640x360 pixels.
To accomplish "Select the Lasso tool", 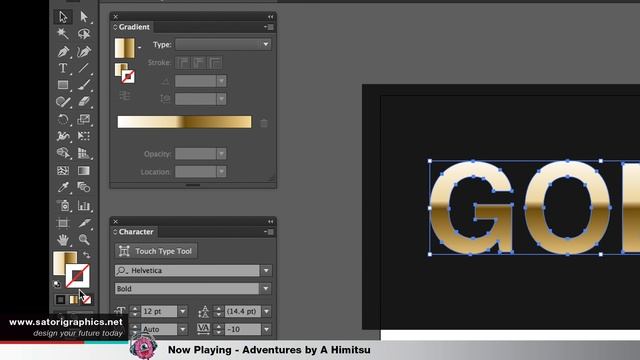I will tap(84, 34).
